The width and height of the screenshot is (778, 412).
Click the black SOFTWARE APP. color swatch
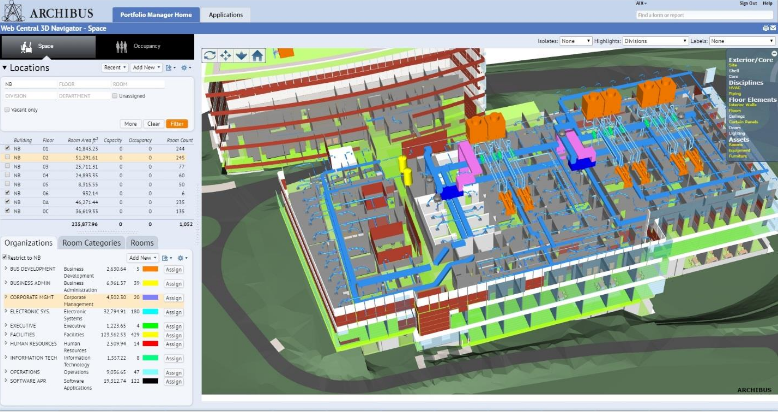click(149, 380)
